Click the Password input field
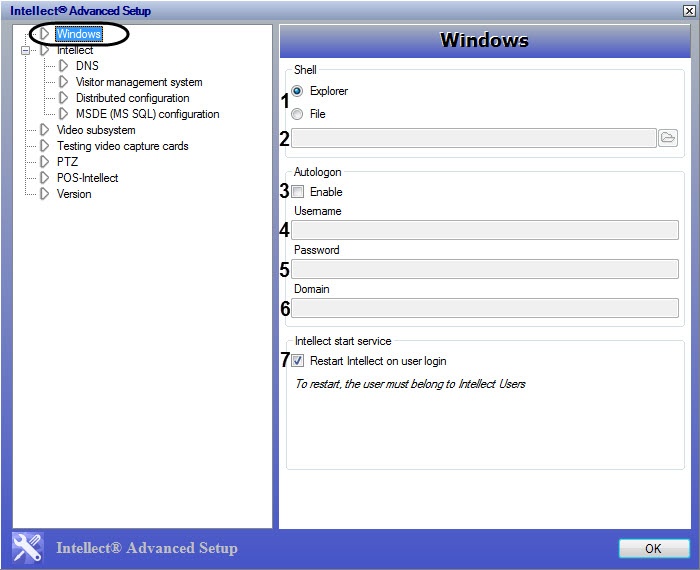 485,269
